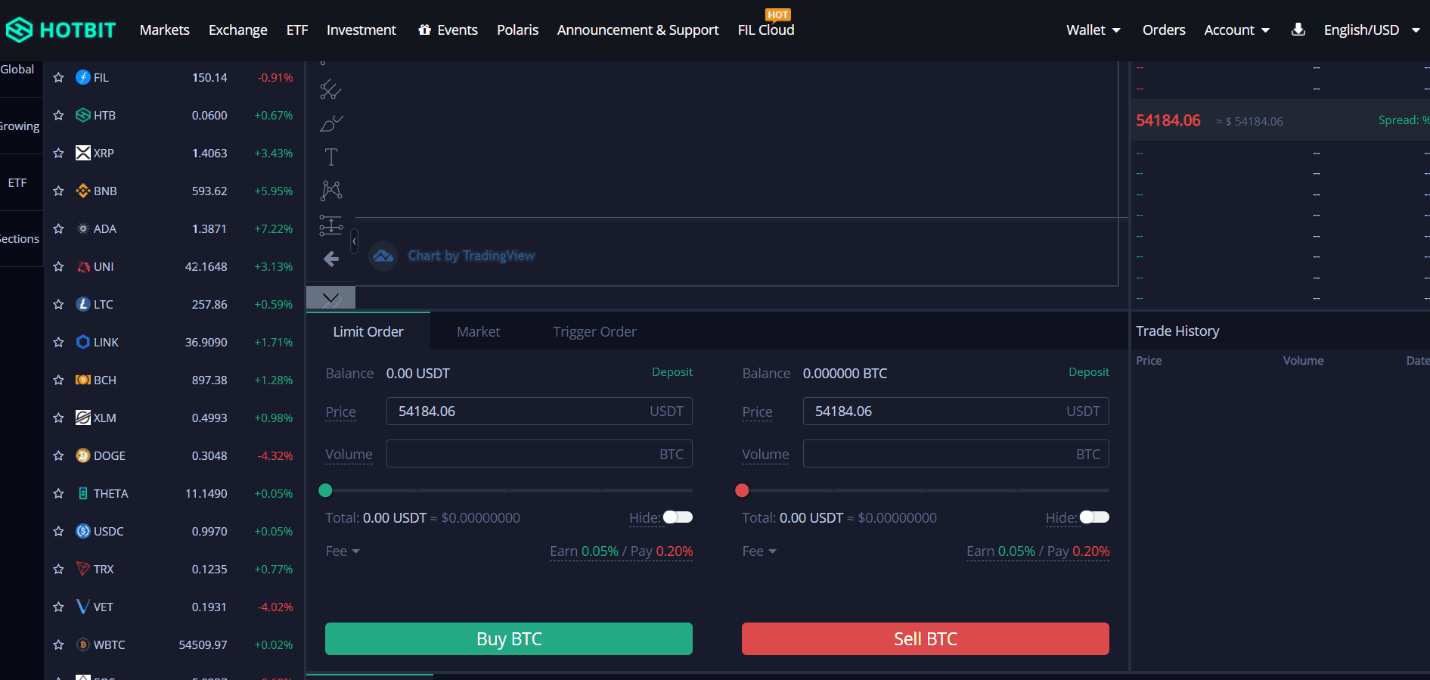Click the LINK coin icon
Screen dimensions: 1430x680
pyautogui.click(x=83, y=342)
